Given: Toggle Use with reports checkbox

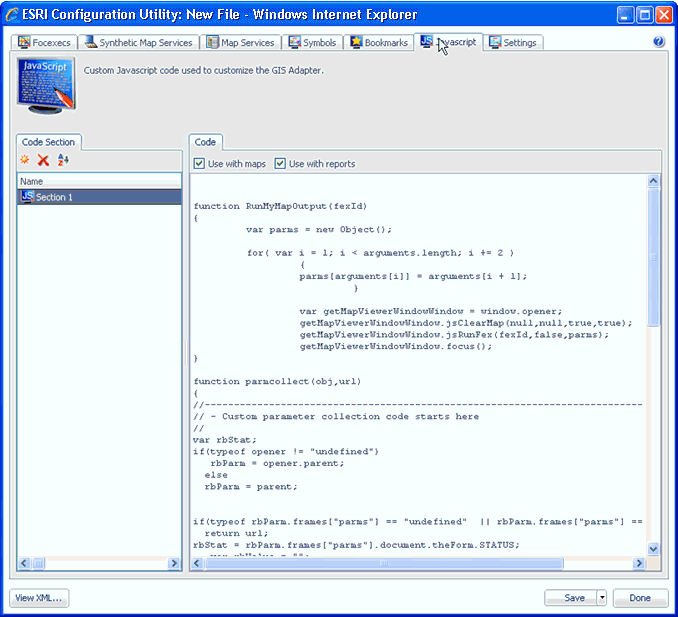Looking at the screenshot, I should tap(280, 163).
